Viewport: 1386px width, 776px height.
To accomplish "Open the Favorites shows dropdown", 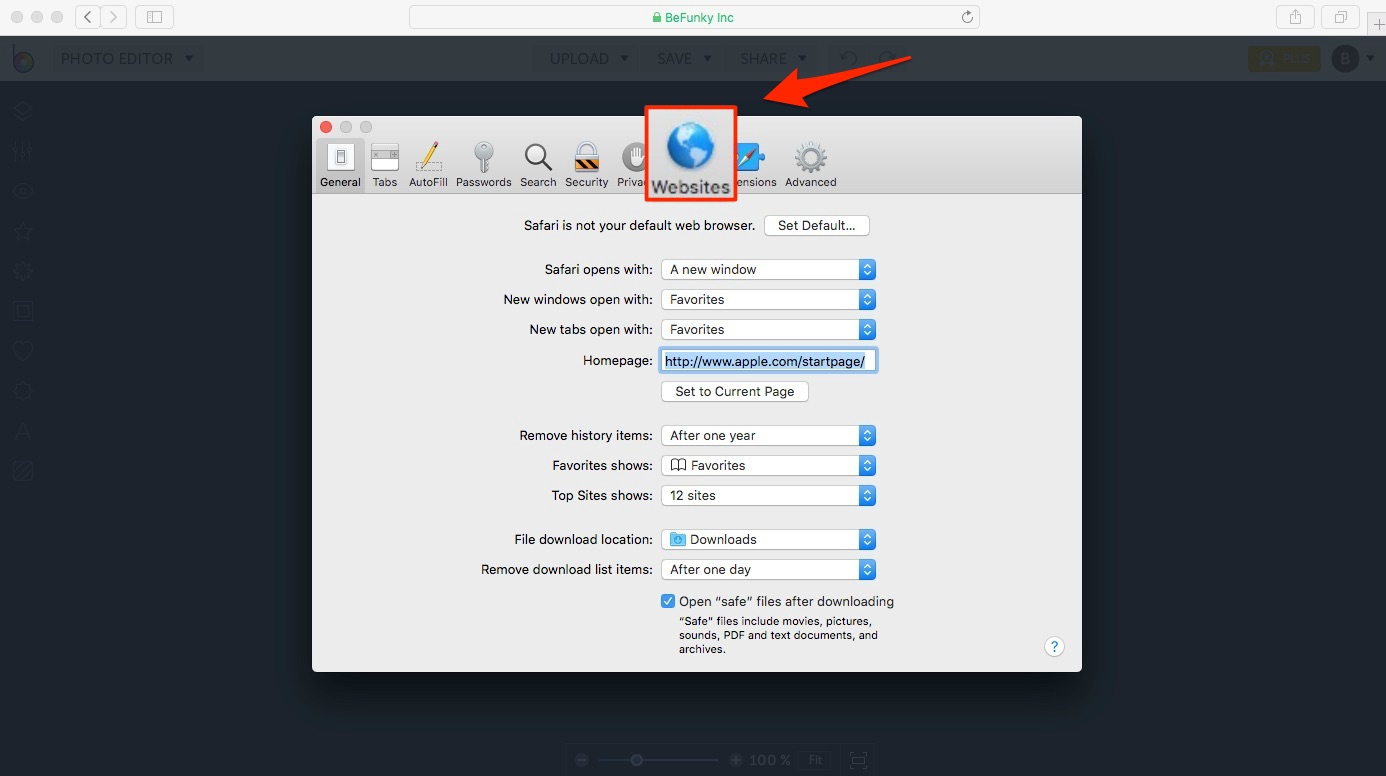I will (x=769, y=466).
